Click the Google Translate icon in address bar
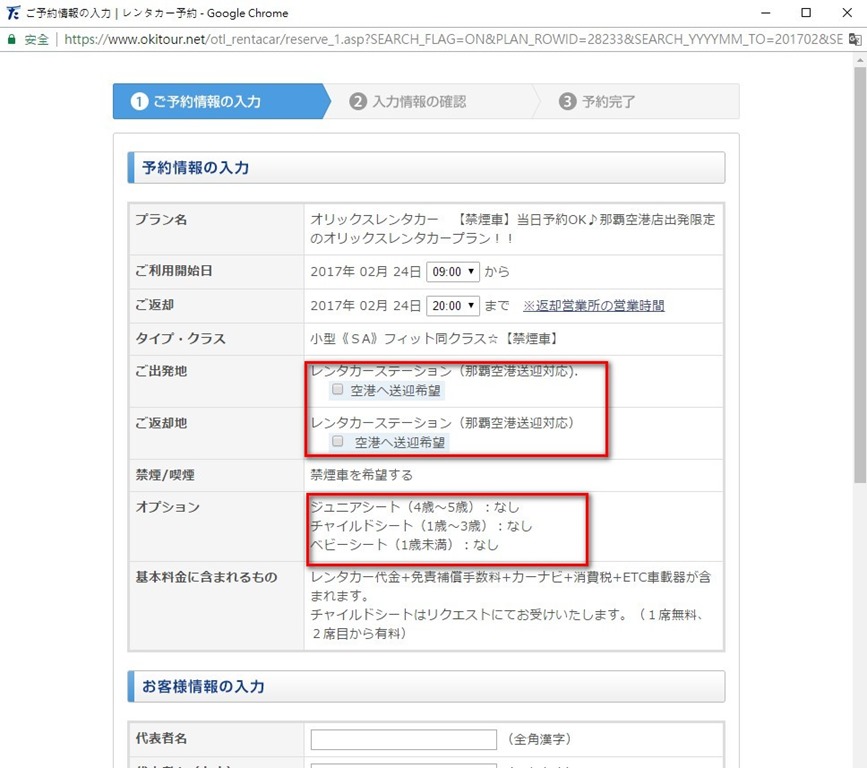The height and width of the screenshot is (768, 867). point(855,40)
